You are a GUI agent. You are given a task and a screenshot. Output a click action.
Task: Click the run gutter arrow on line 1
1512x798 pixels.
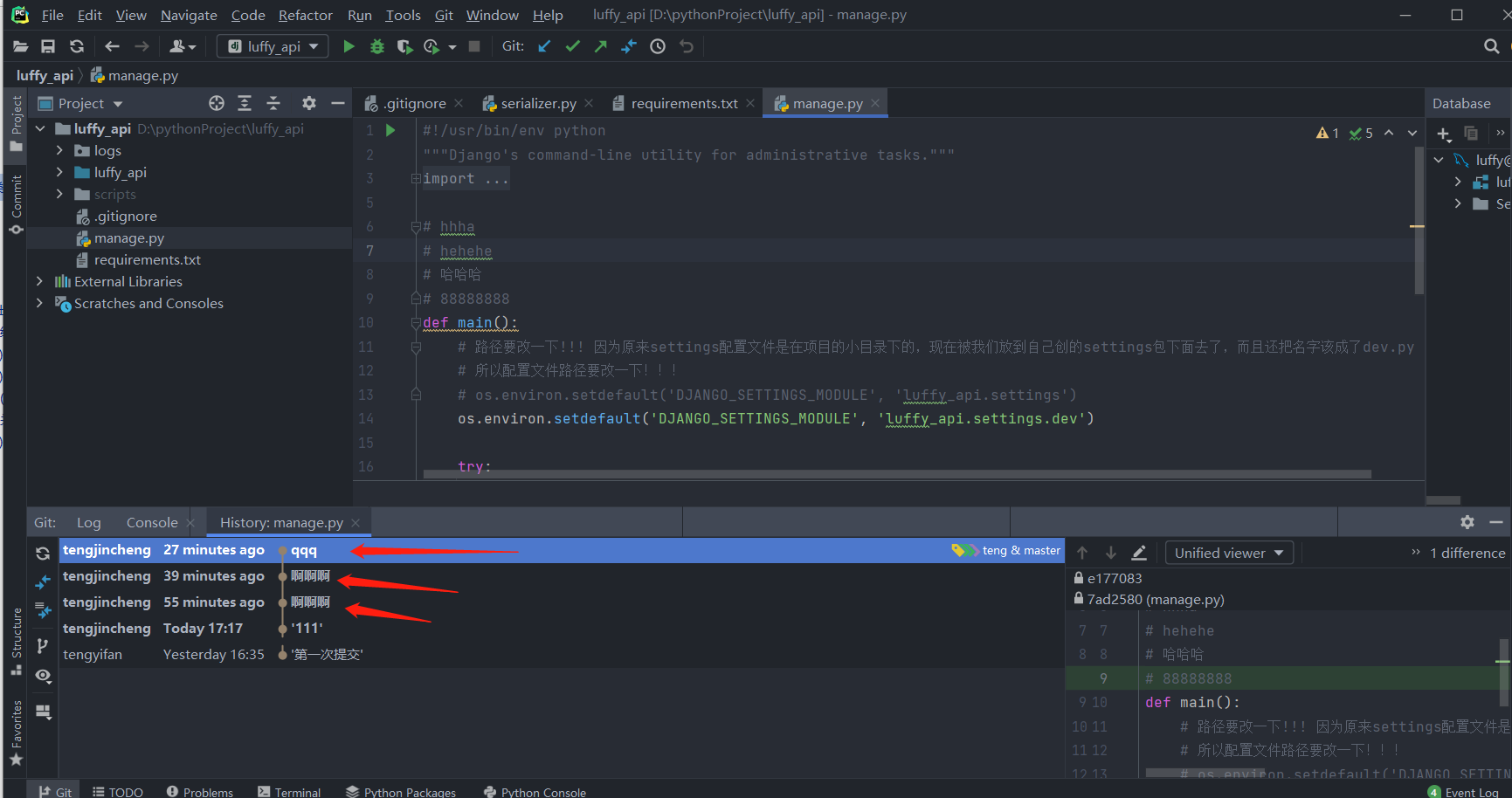pyautogui.click(x=390, y=130)
